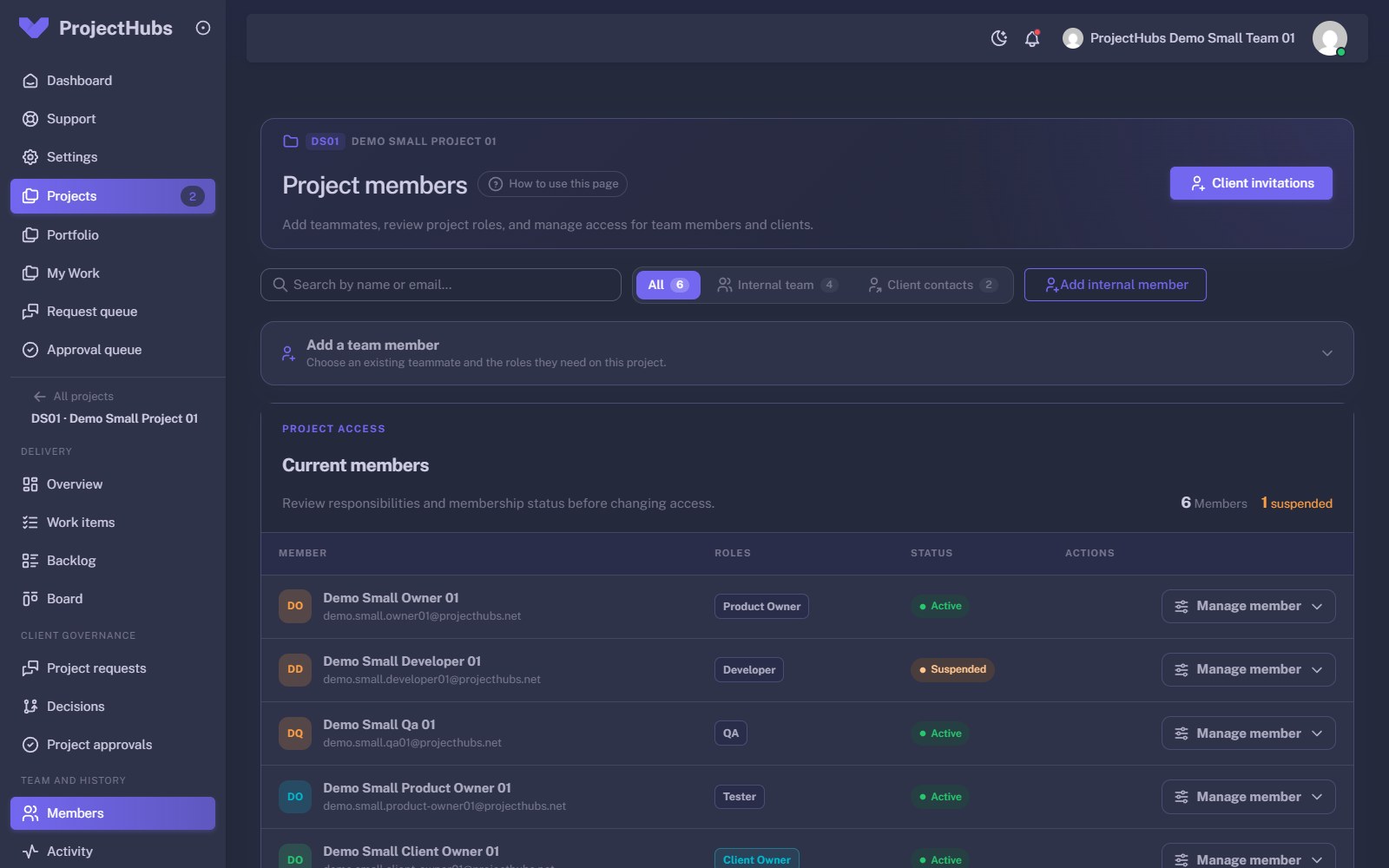The image size is (1389, 868).
Task: Open How to use this page help
Action: click(x=553, y=184)
